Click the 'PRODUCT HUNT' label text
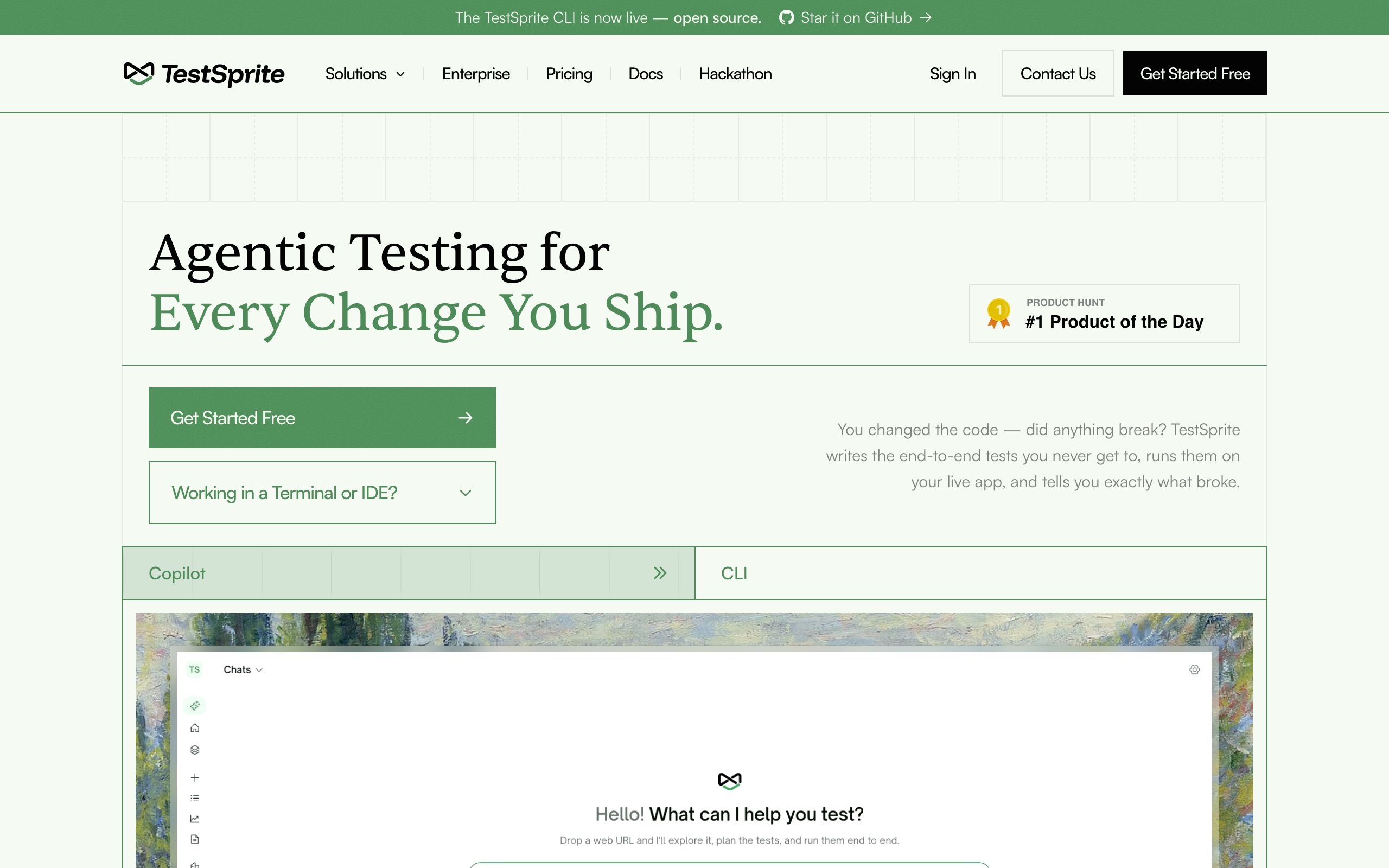This screenshot has height=868, width=1389. pyautogui.click(x=1065, y=303)
